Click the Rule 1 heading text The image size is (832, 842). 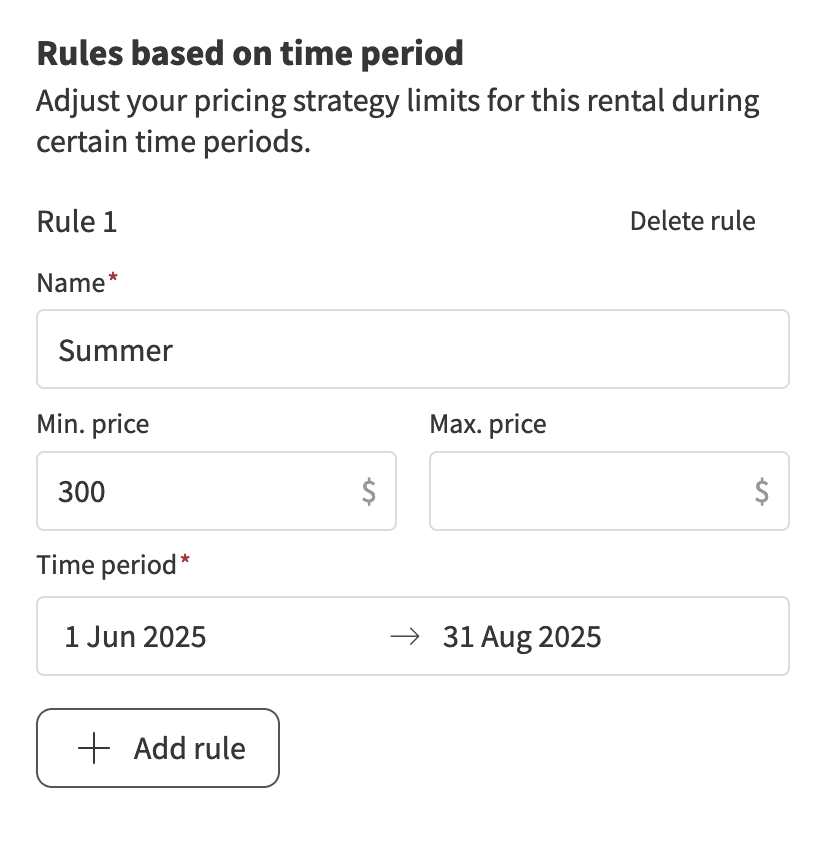[x=77, y=221]
